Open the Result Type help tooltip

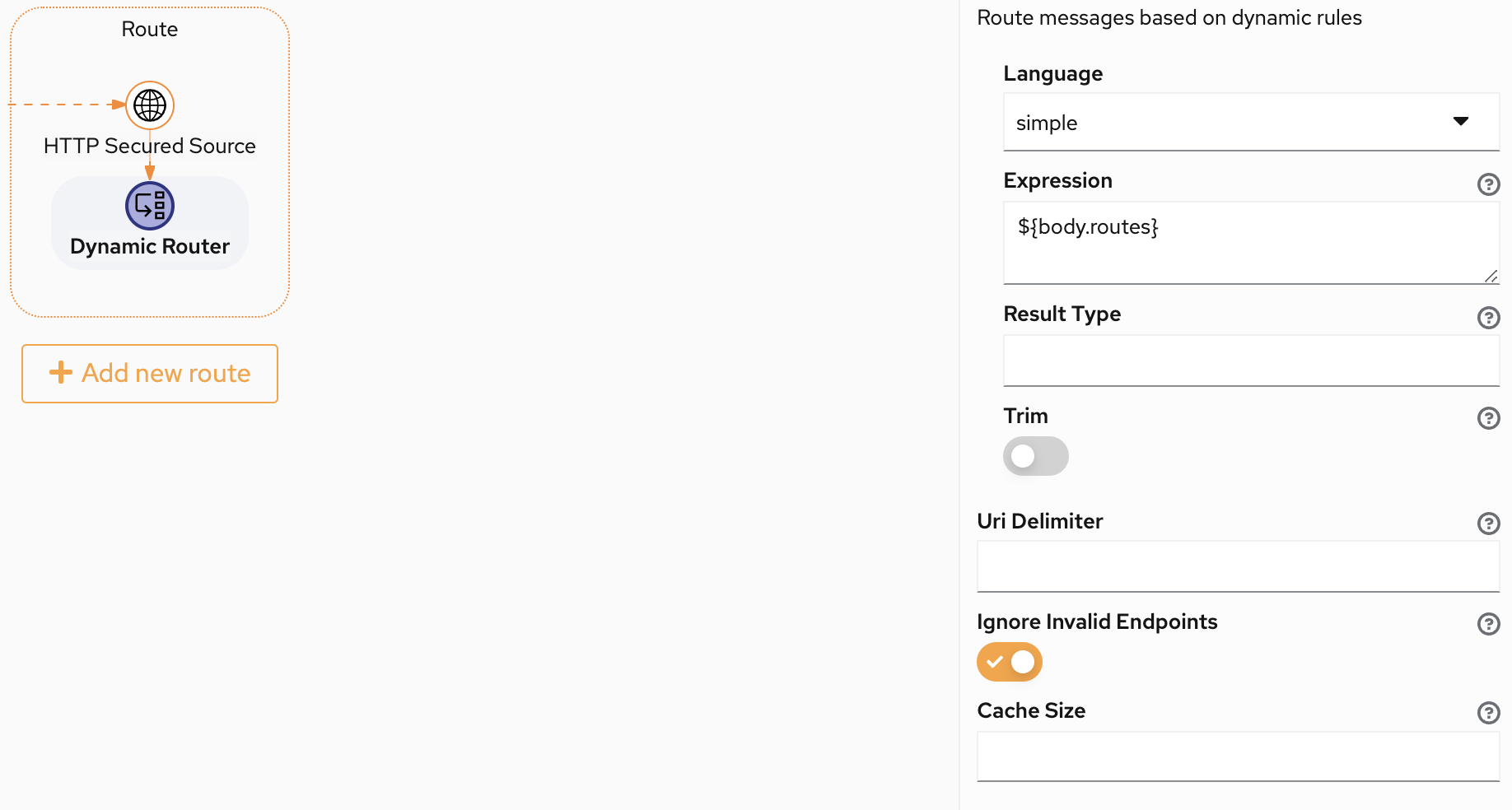pos(1488,318)
